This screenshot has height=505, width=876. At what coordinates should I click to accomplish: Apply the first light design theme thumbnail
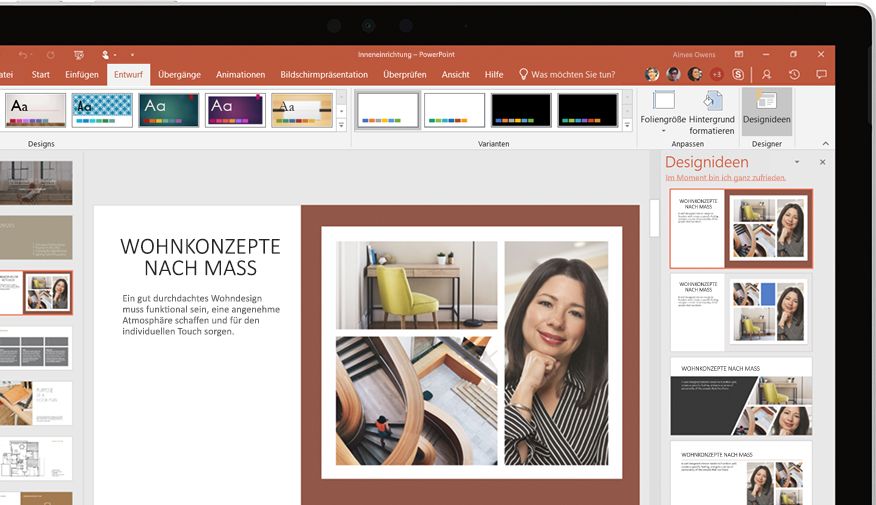pyautogui.click(x=35, y=110)
